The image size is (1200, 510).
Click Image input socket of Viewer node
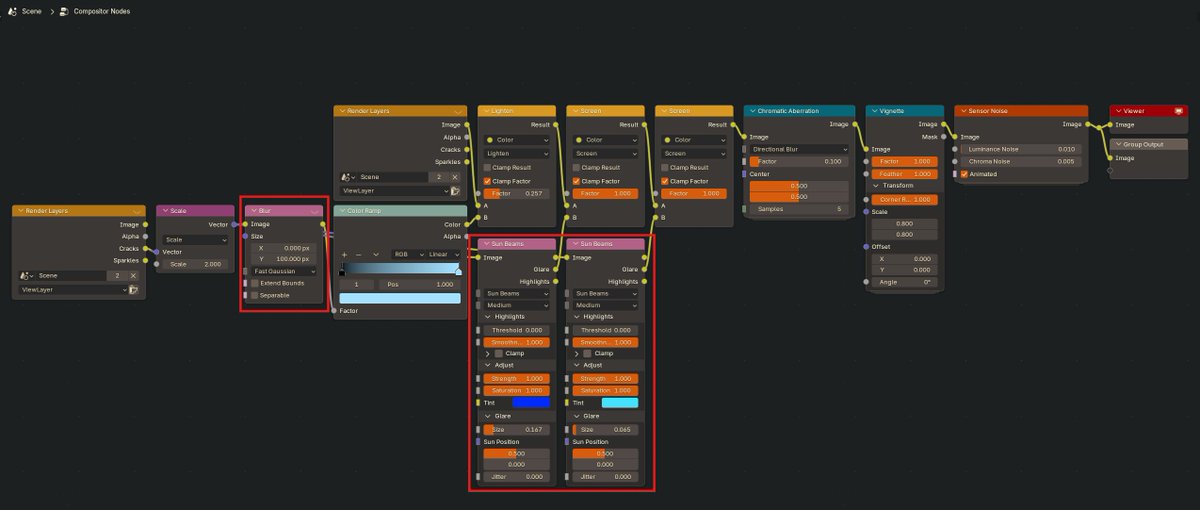[1109, 125]
